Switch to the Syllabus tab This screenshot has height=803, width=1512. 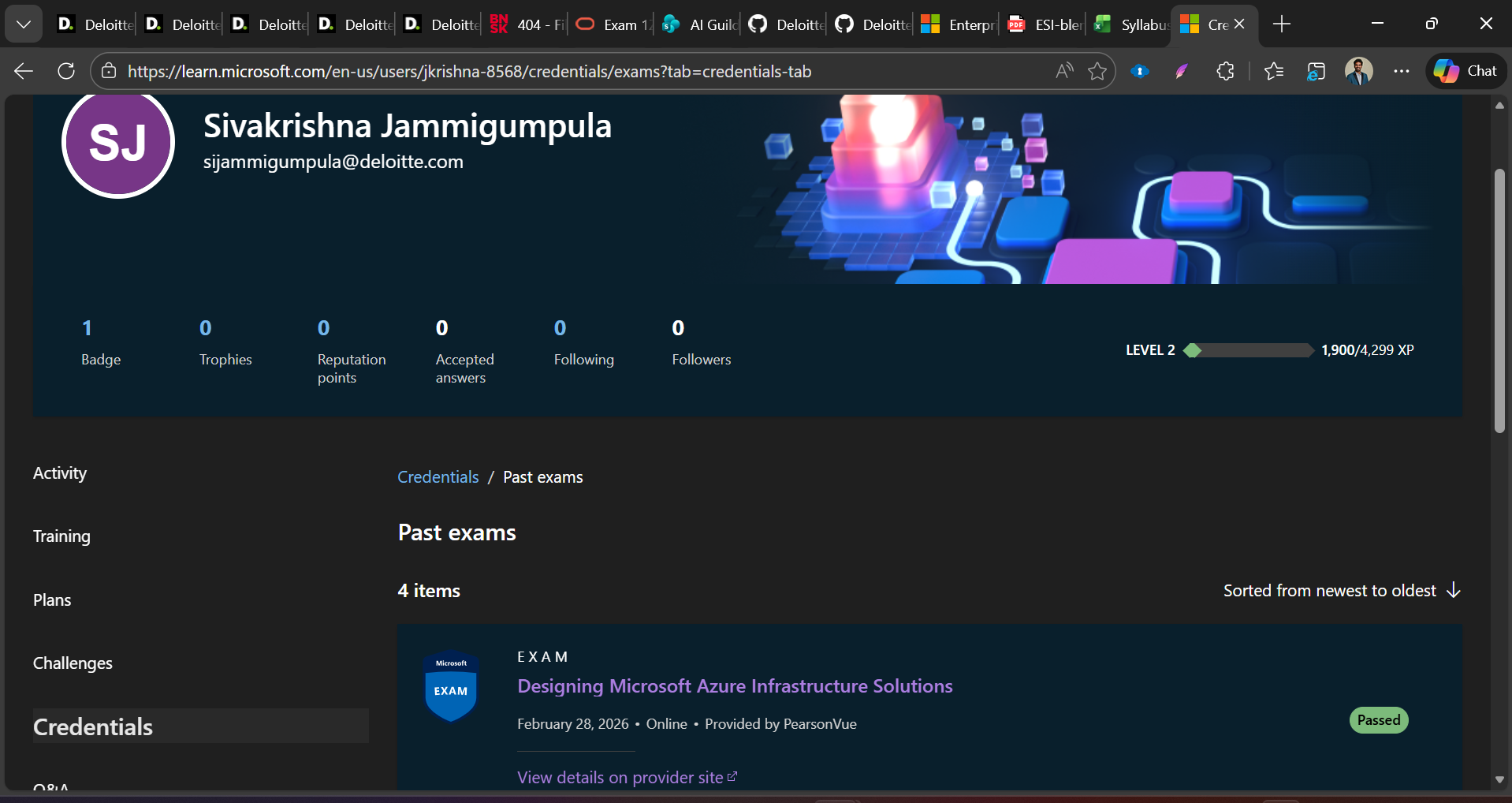point(1131,24)
